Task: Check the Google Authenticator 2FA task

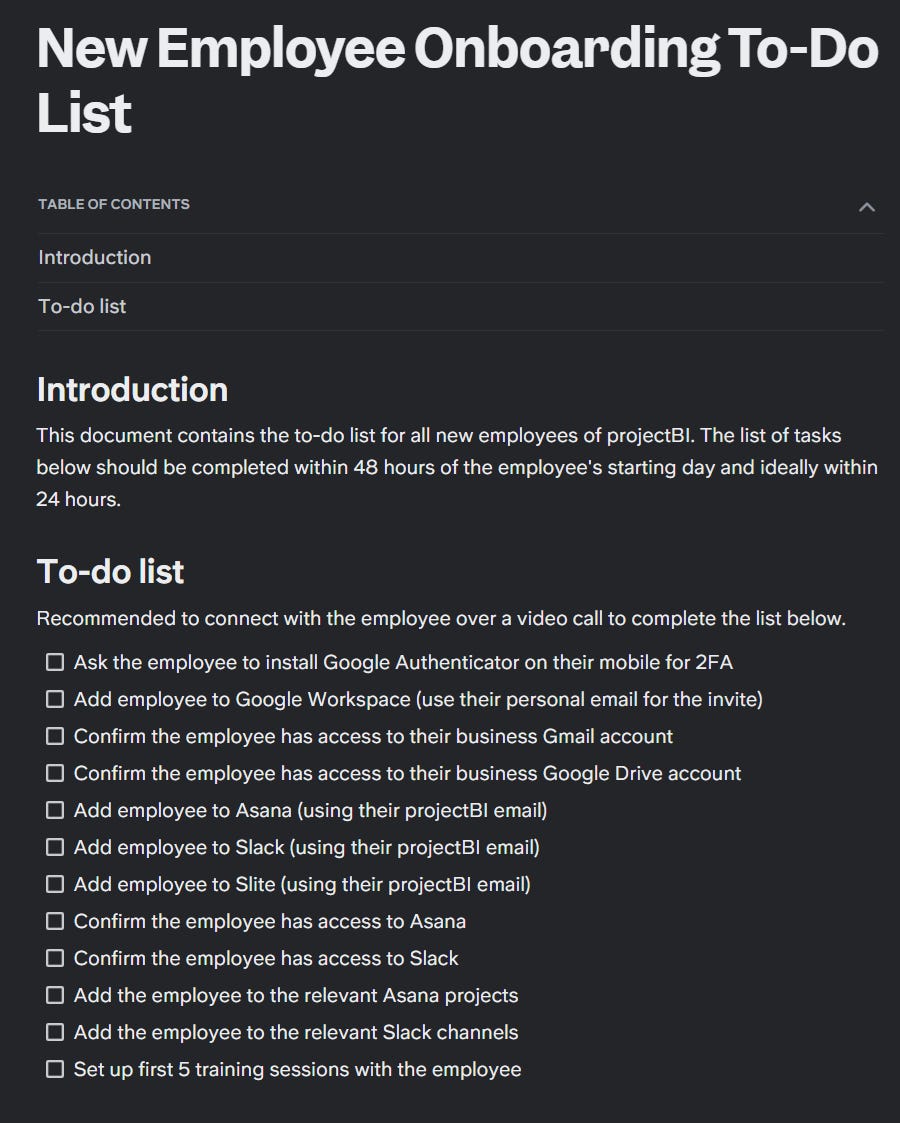Action: tap(55, 662)
